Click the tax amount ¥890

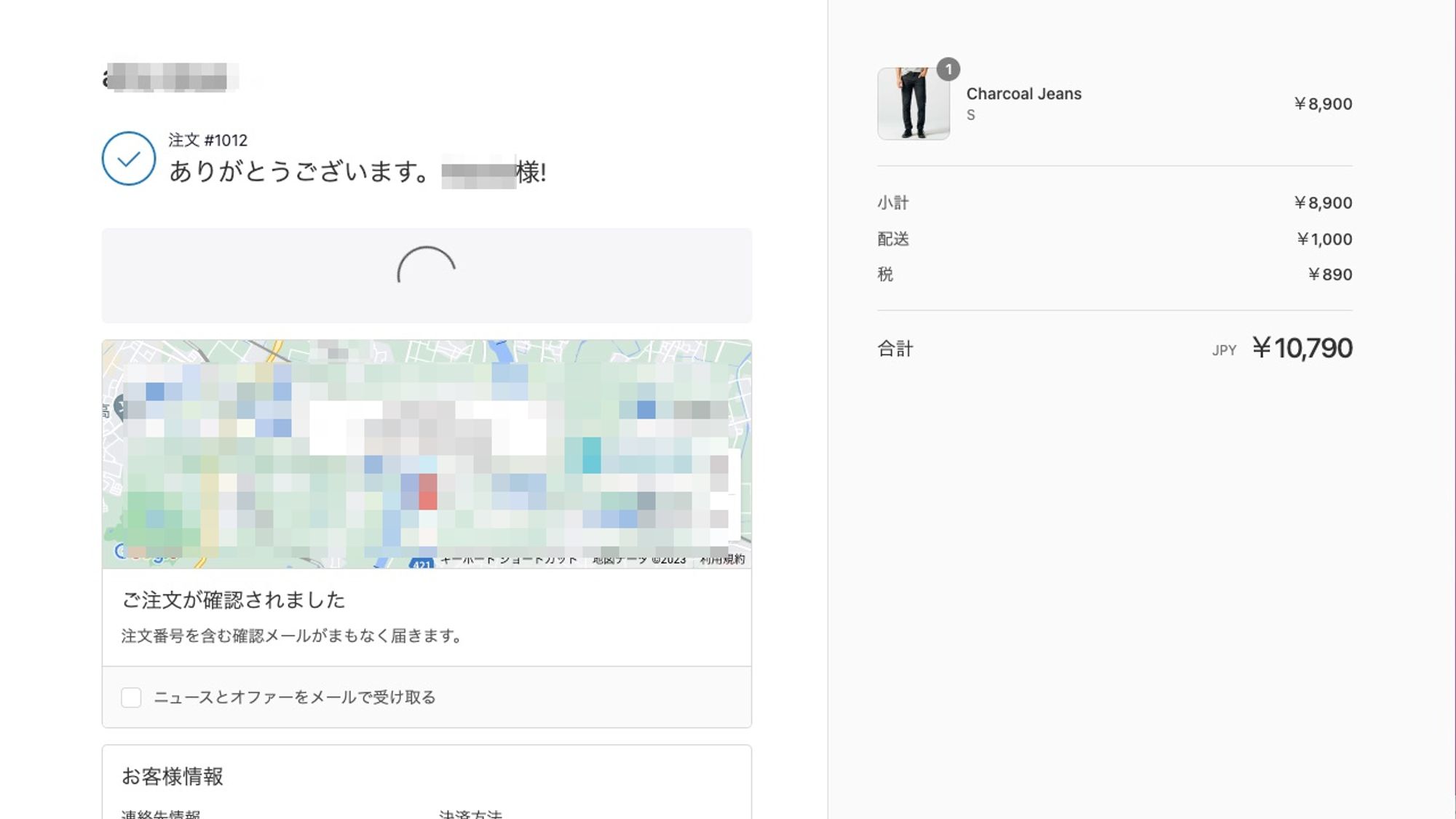(x=1330, y=274)
